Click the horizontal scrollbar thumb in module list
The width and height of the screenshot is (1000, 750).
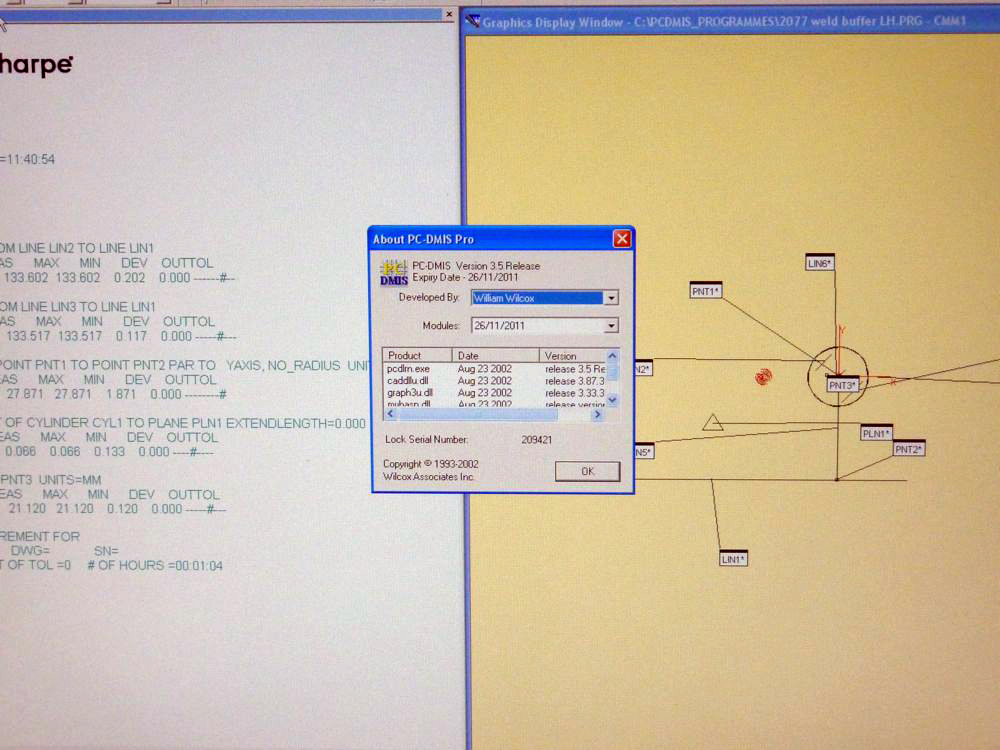477,415
